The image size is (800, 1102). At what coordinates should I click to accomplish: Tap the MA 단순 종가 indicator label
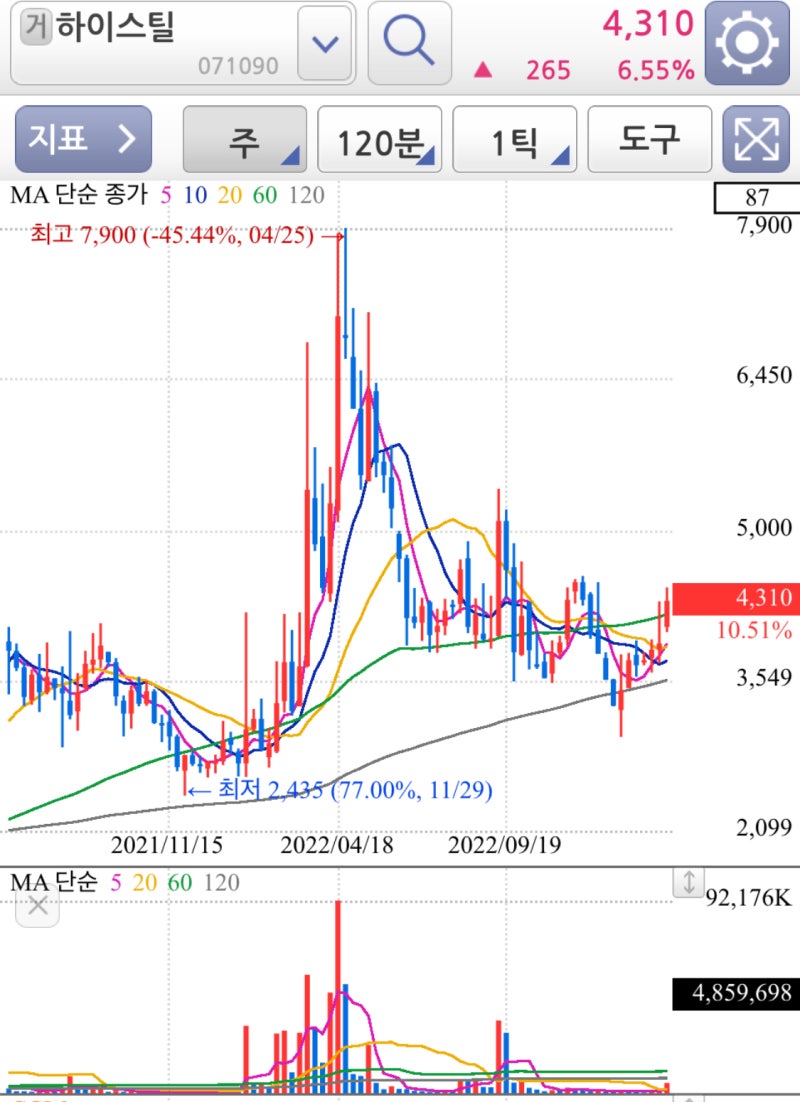79,195
